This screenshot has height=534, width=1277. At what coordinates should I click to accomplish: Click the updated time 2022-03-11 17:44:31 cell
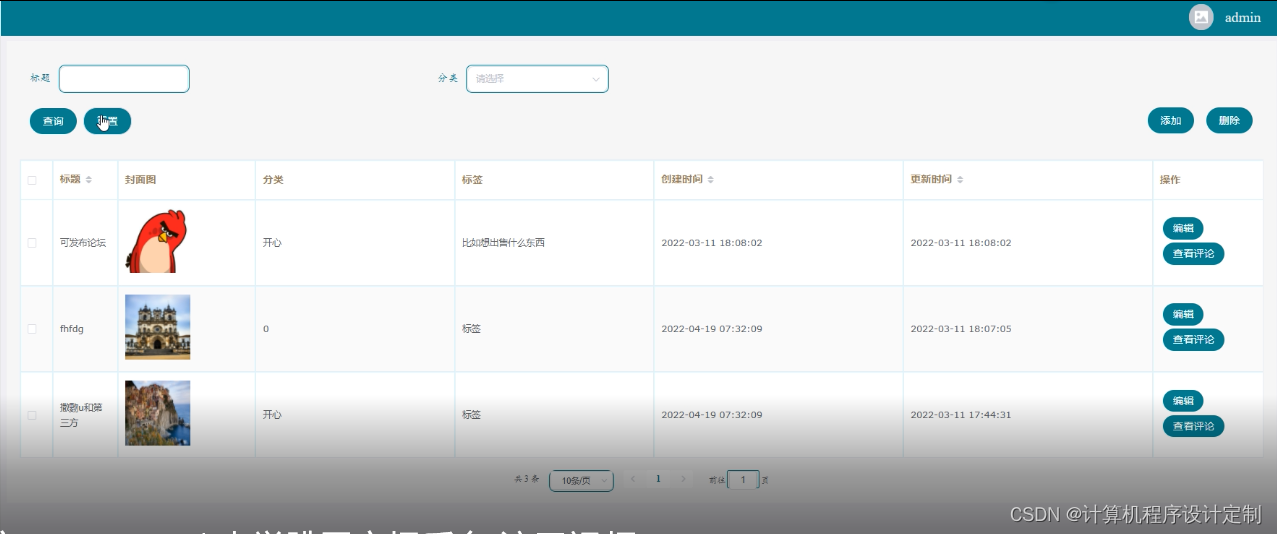pos(961,415)
